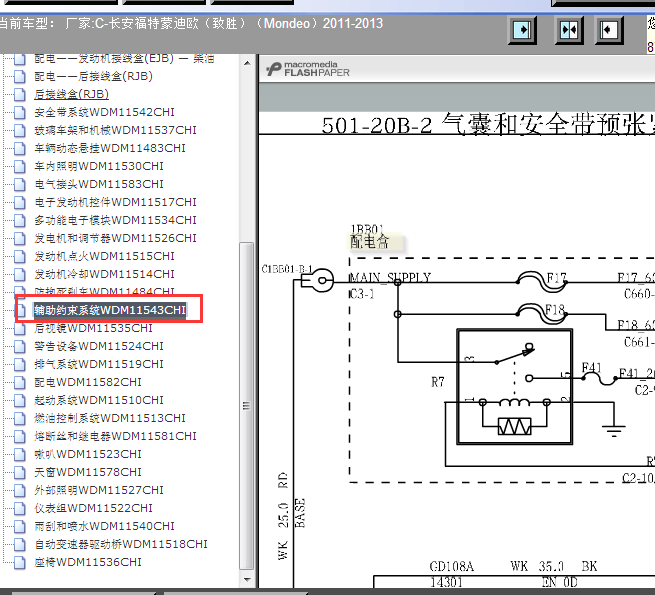Image resolution: width=655 pixels, height=595 pixels.
Task: Select 熔断丝和继电器WDM11581CHI
Action: click(x=115, y=436)
